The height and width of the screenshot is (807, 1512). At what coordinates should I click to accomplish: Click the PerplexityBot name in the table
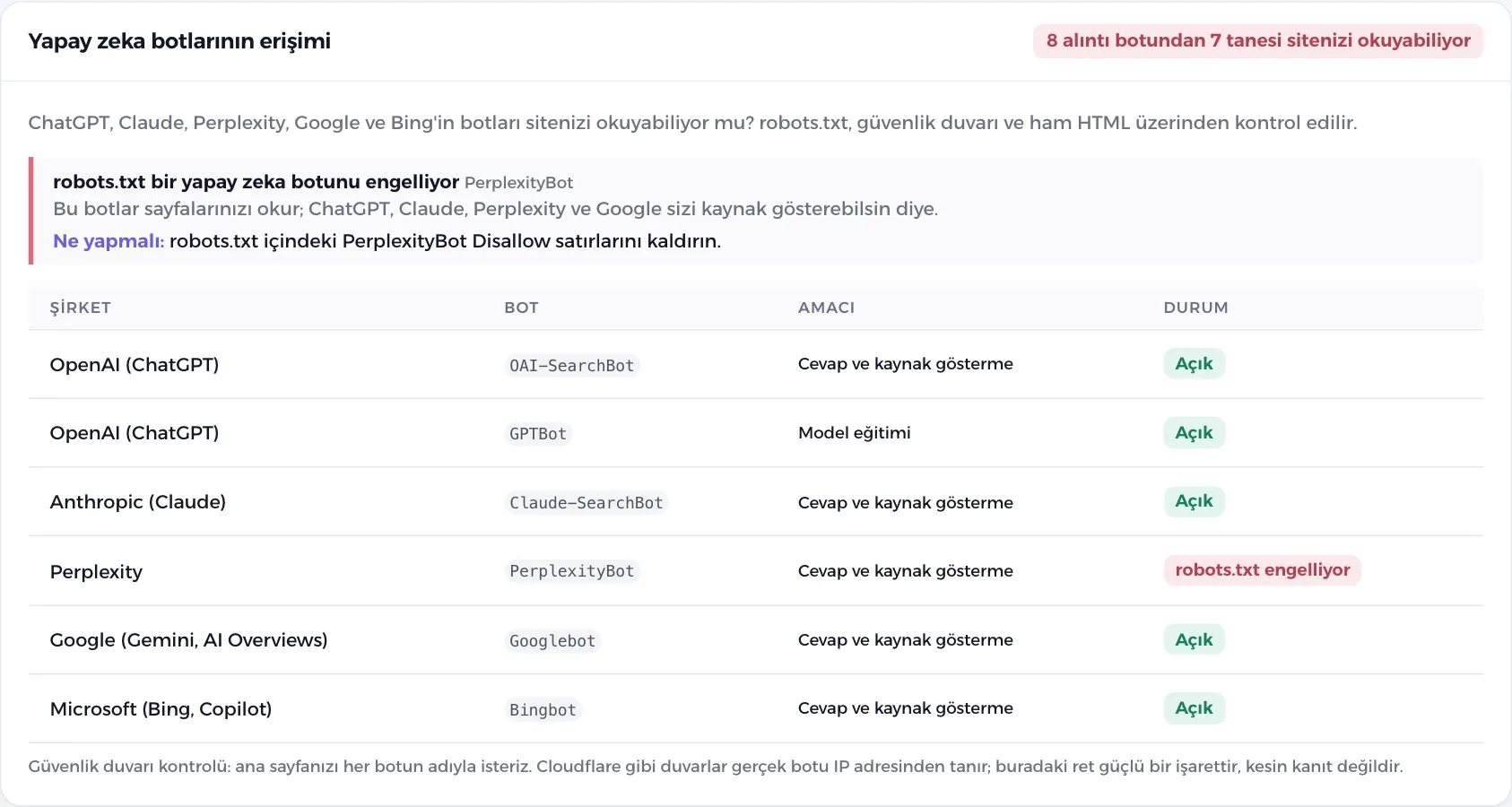click(572, 571)
